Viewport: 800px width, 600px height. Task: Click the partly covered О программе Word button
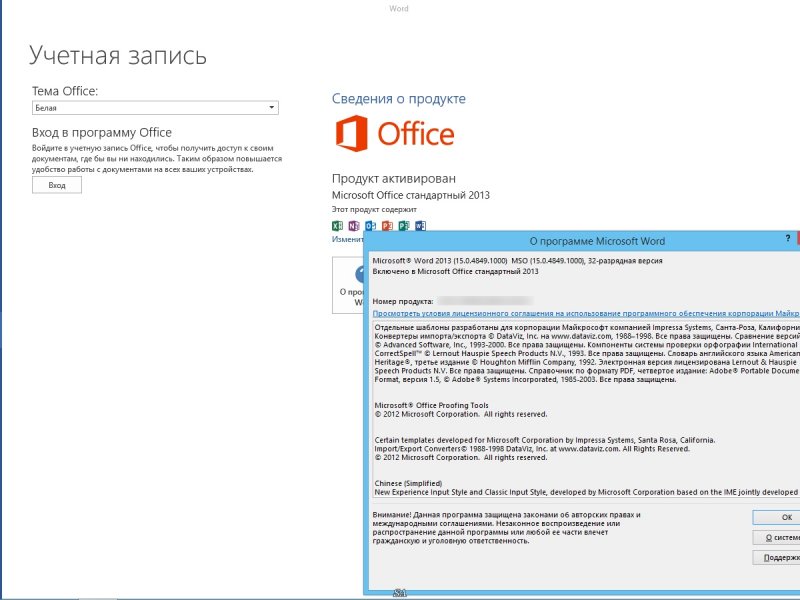pyautogui.click(x=348, y=285)
